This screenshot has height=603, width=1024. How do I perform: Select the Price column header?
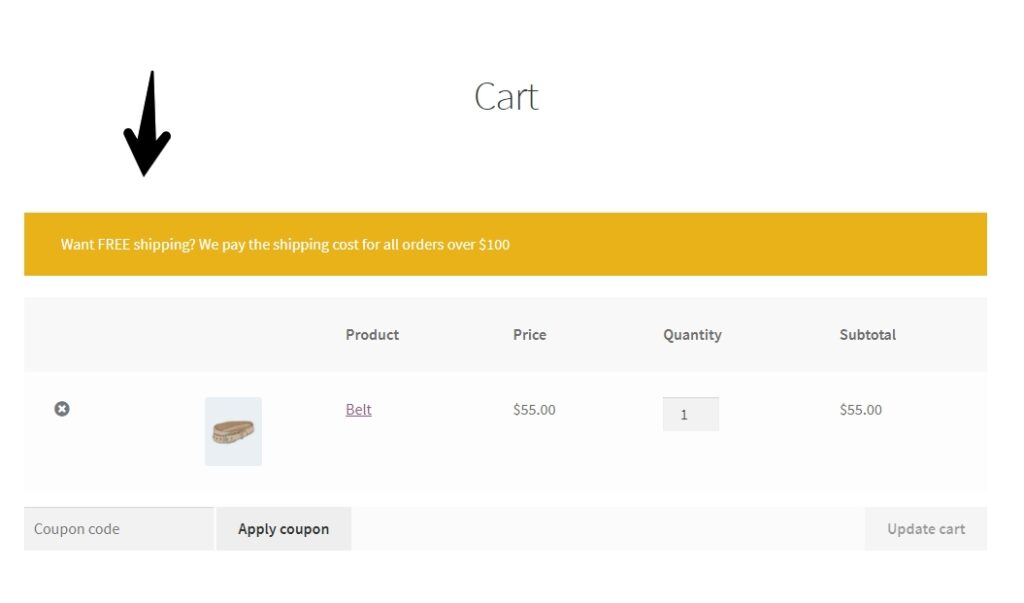tap(530, 334)
